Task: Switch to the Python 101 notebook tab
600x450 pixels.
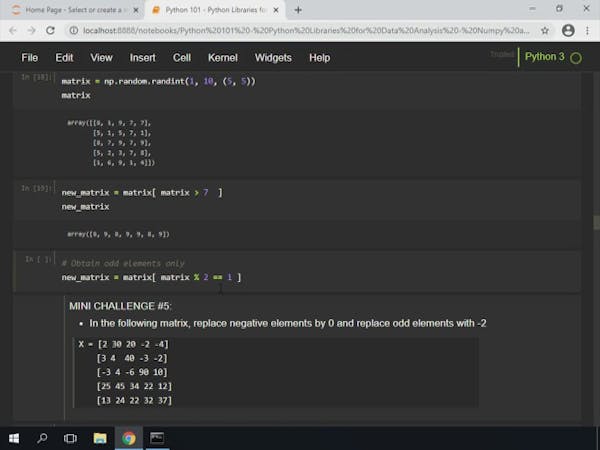Action: (214, 10)
